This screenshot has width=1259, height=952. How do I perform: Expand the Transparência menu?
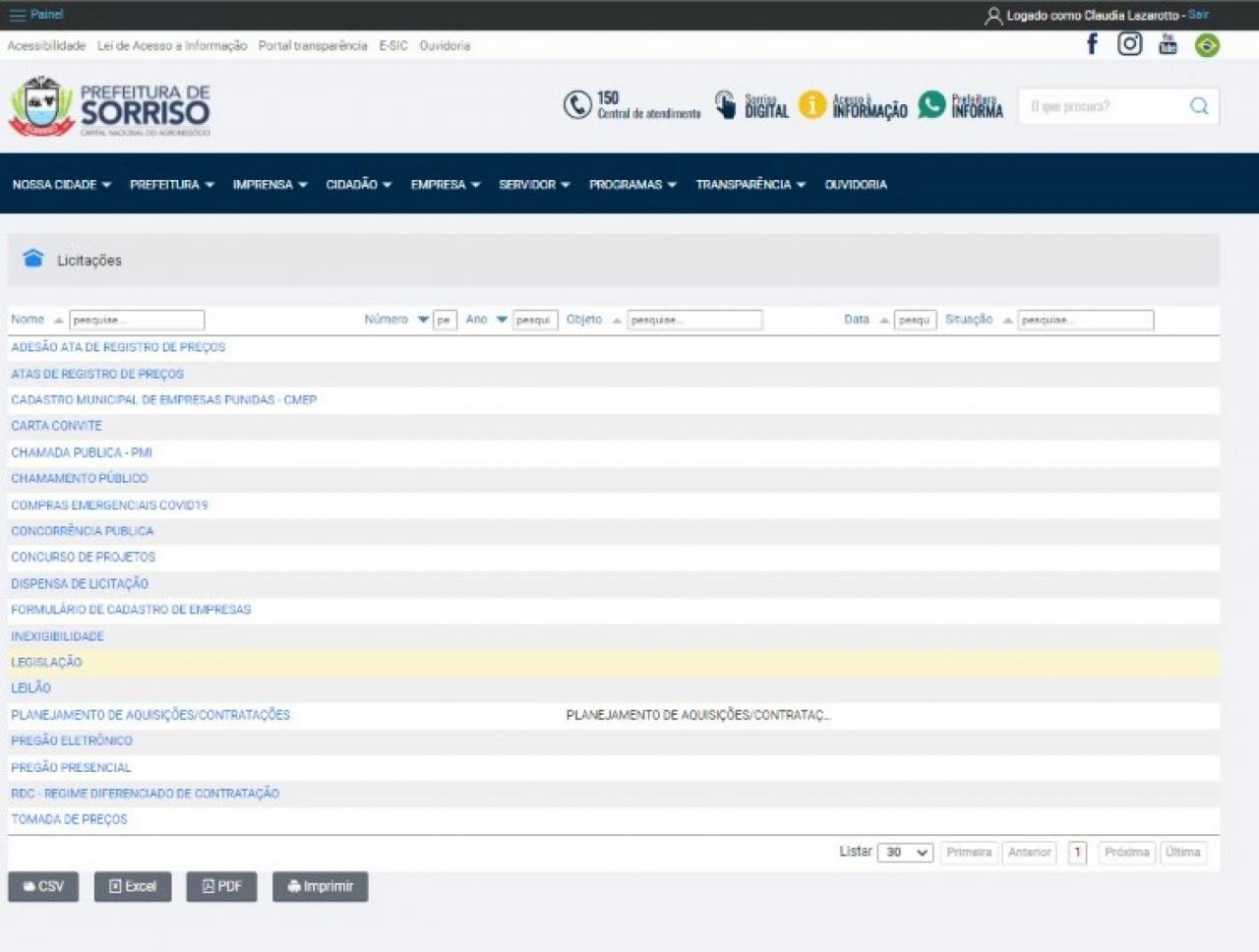click(x=749, y=185)
